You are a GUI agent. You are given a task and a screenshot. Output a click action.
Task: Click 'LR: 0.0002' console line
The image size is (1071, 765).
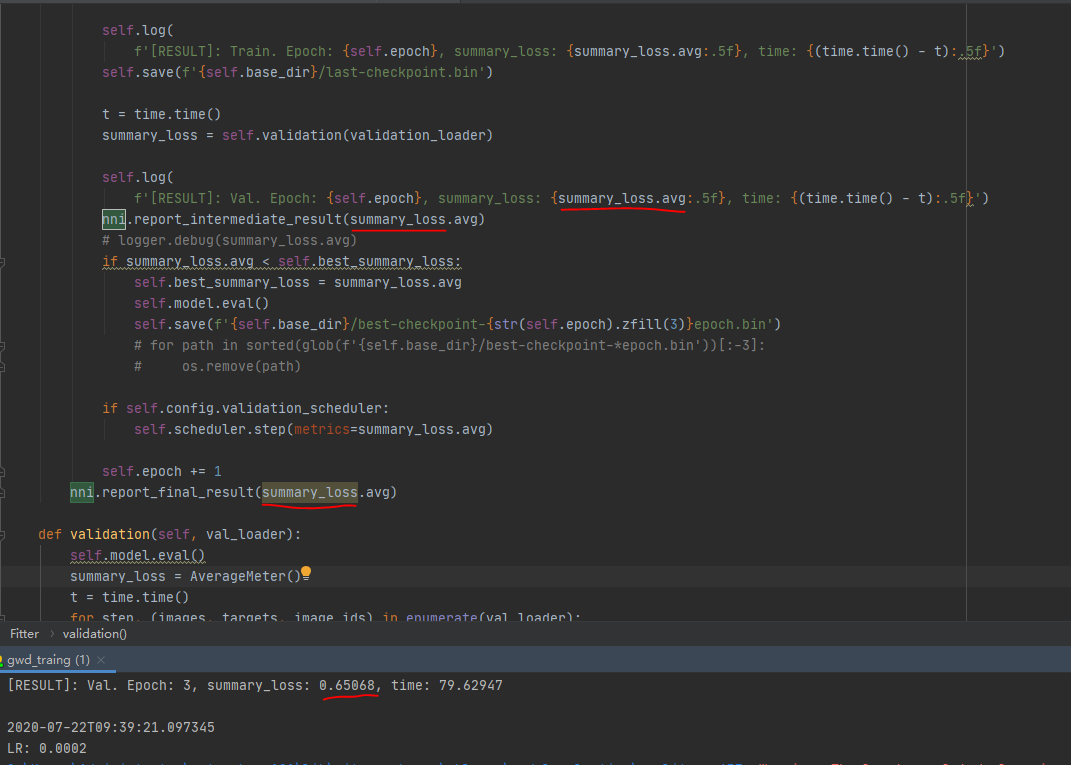click(46, 749)
